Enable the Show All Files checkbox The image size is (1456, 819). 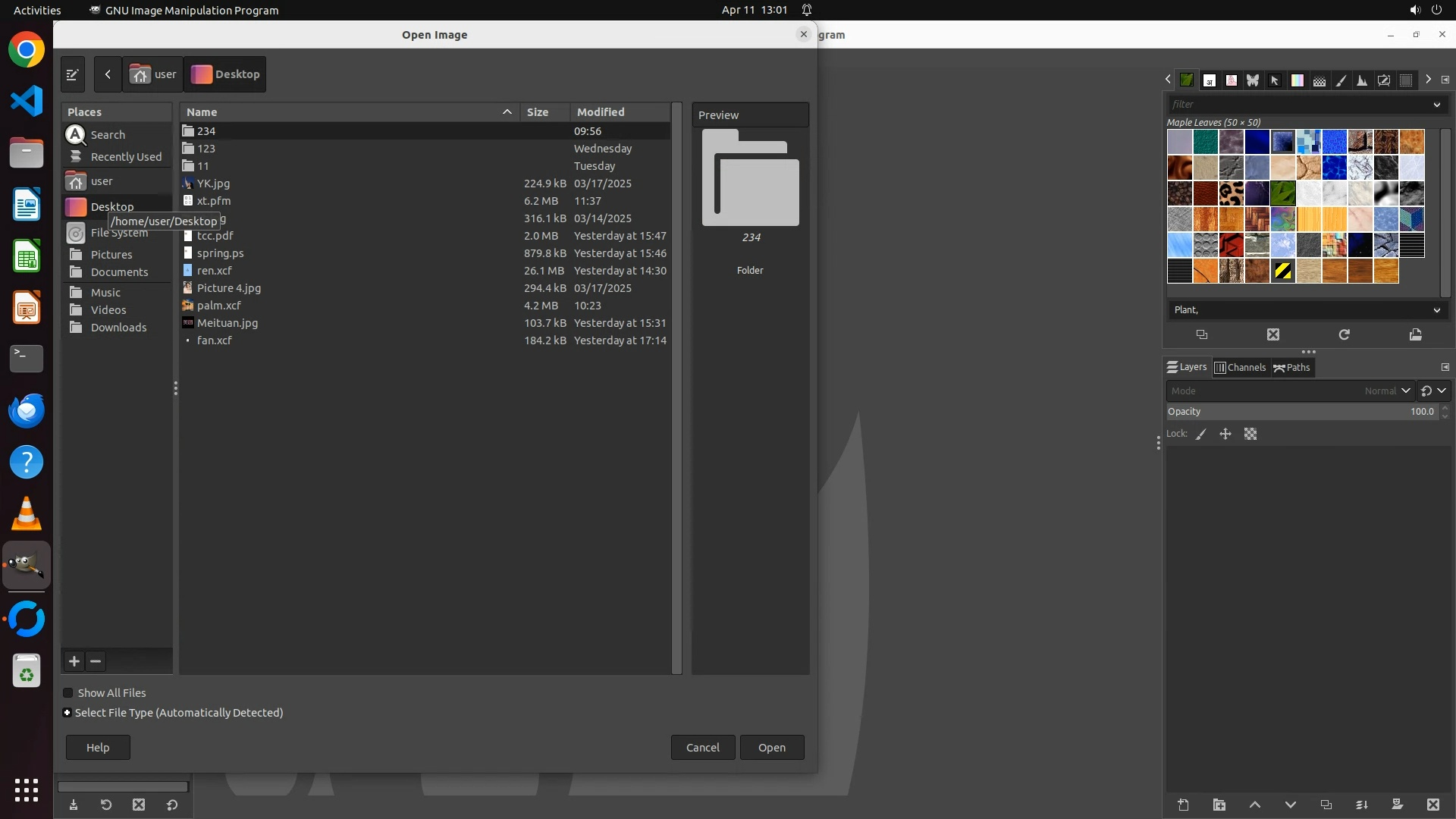pyautogui.click(x=68, y=693)
